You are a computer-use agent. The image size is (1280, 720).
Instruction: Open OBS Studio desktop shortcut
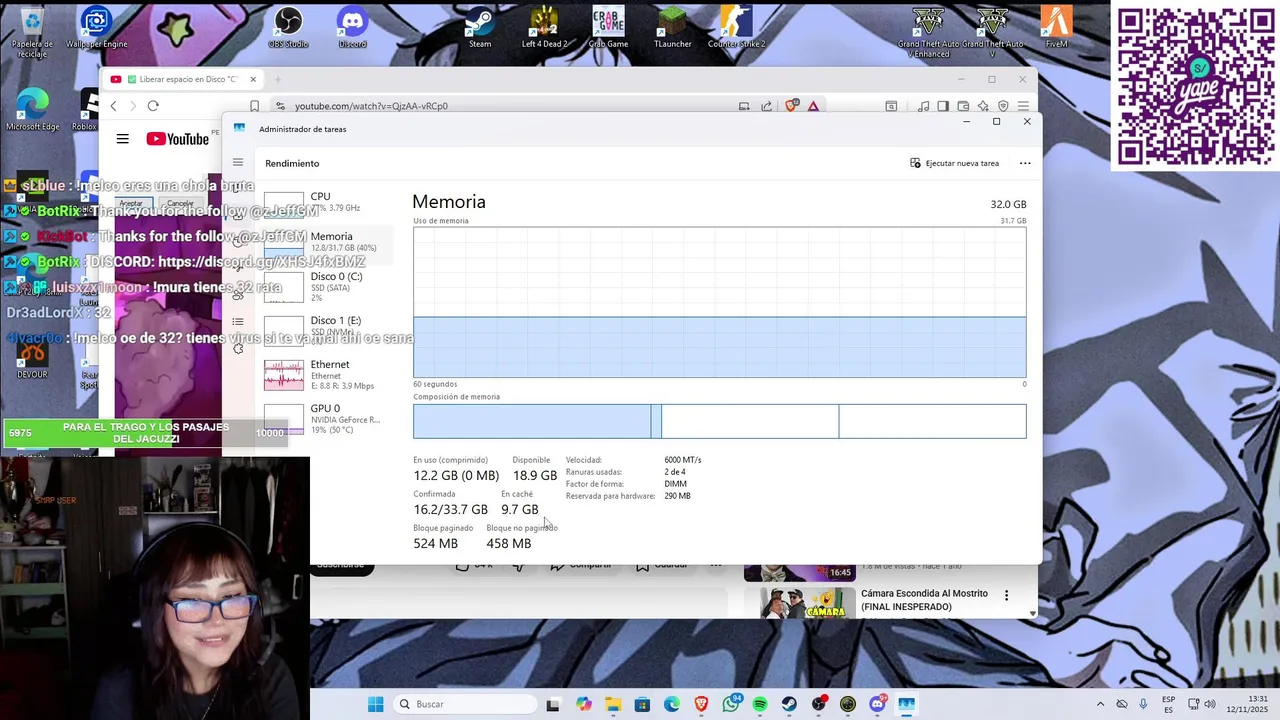[289, 28]
